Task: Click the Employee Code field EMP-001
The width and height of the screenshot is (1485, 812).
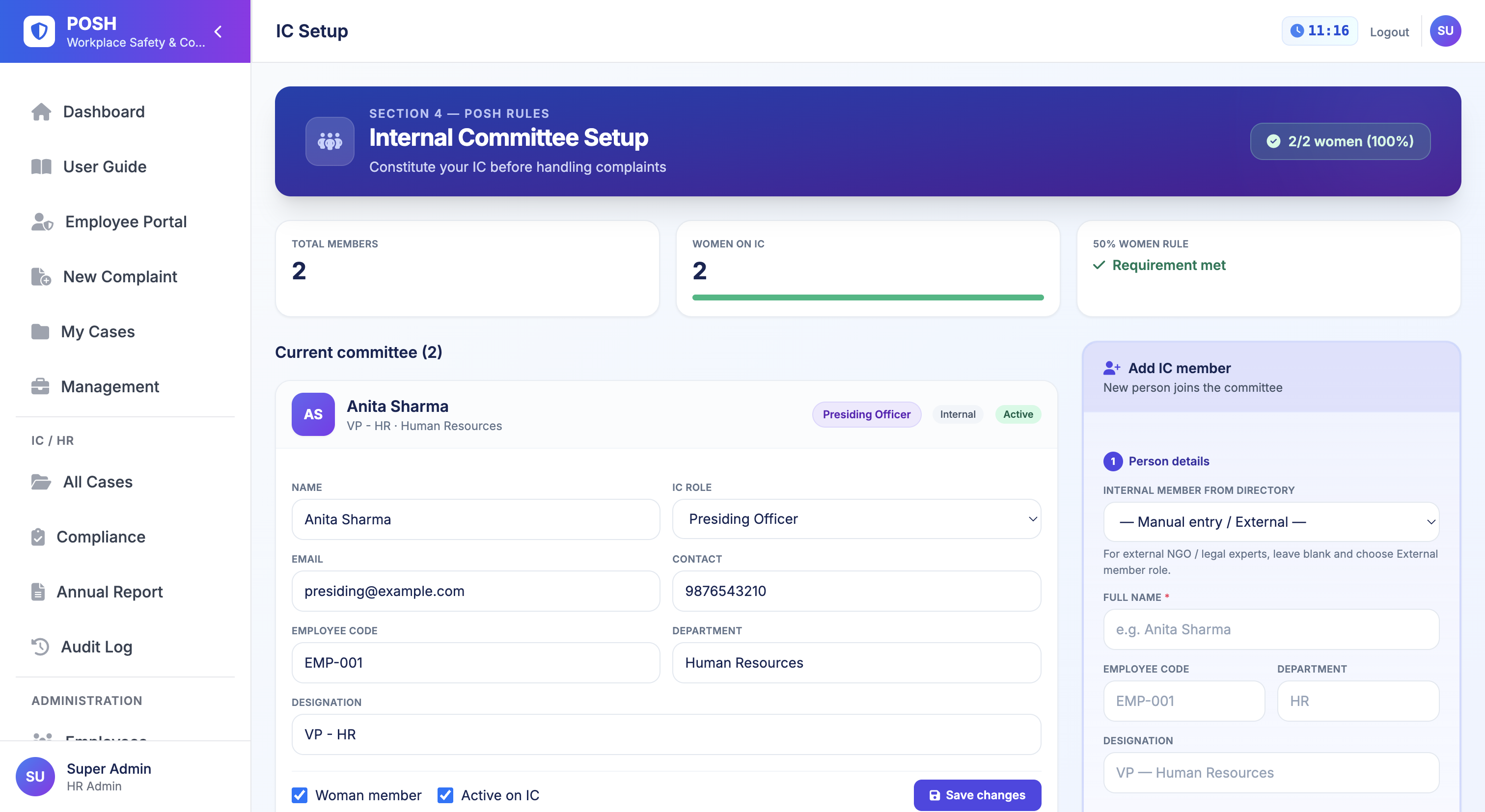Action: (475, 663)
